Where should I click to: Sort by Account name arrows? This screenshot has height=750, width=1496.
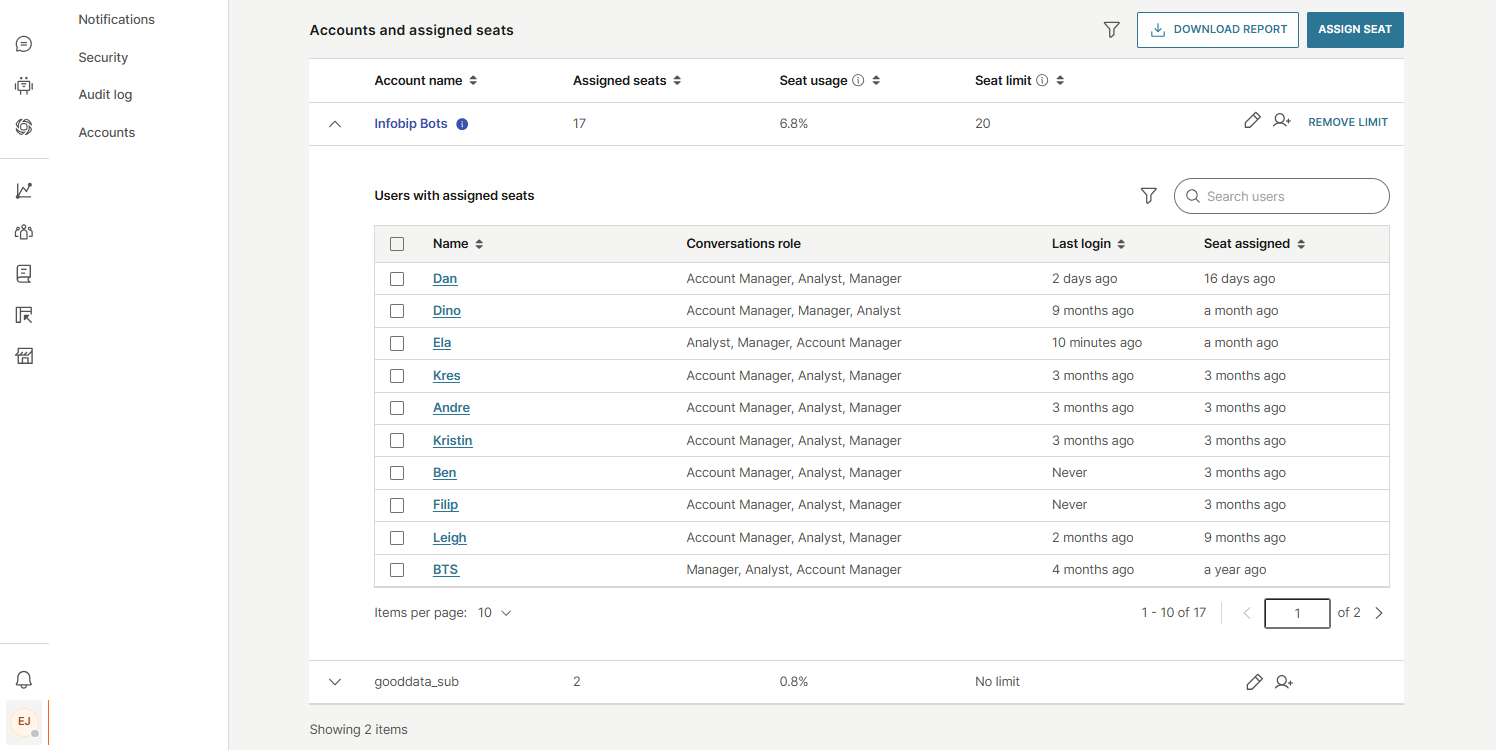pos(473,80)
